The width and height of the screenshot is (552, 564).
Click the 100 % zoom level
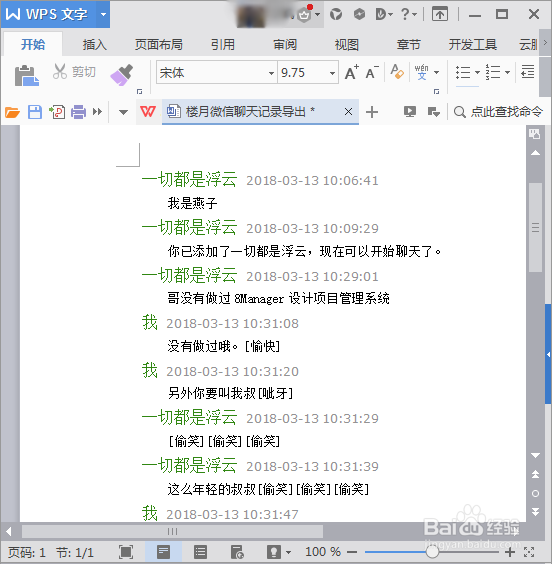(x=323, y=552)
